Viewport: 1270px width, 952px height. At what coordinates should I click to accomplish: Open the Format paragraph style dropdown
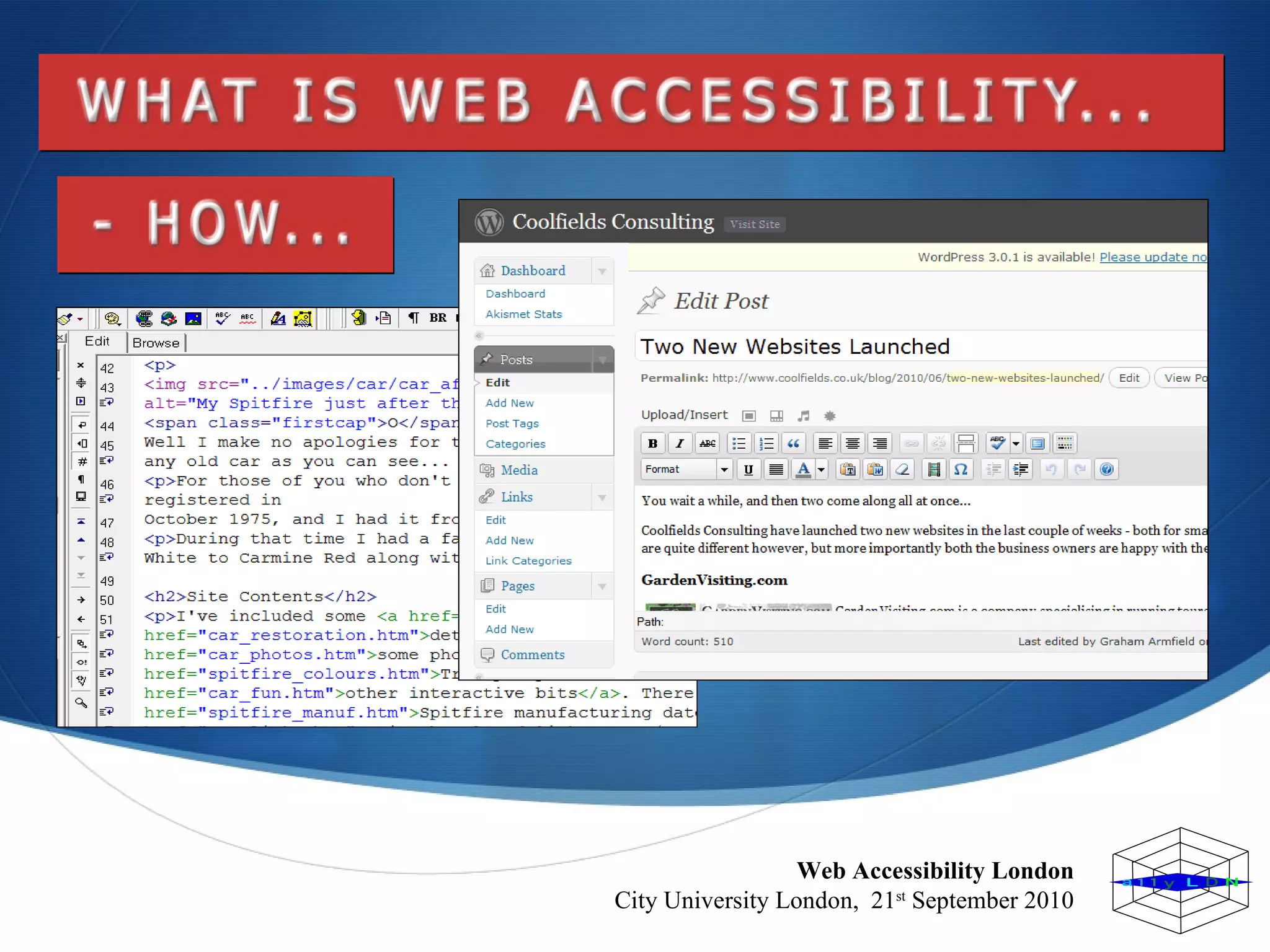click(686, 469)
